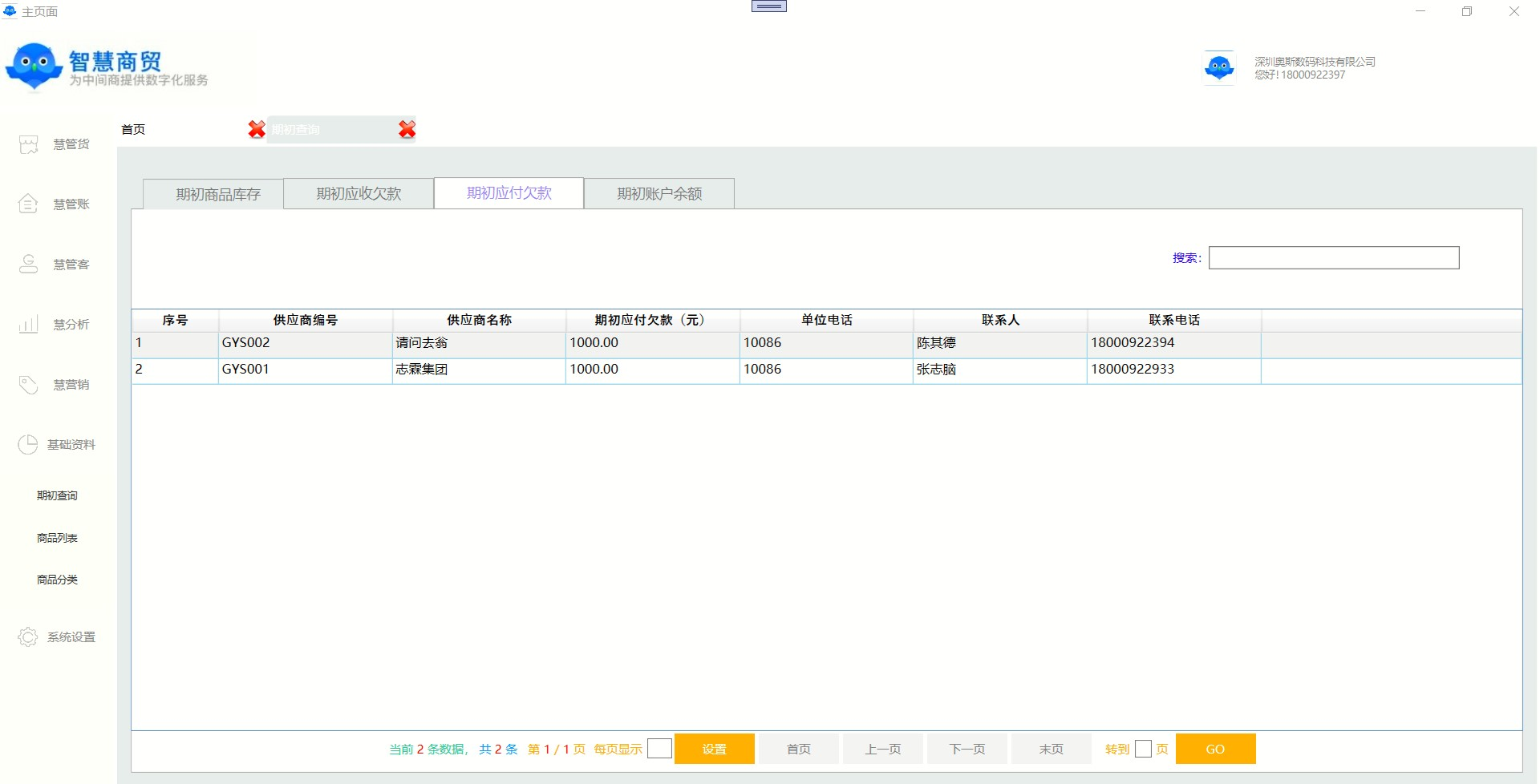The image size is (1540, 784).
Task: Select supplier code cell GYS001
Action: [x=306, y=371]
